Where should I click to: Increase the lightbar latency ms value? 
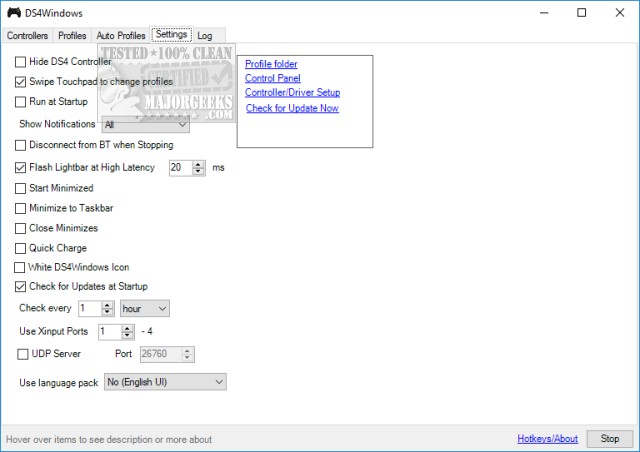pyautogui.click(x=198, y=164)
